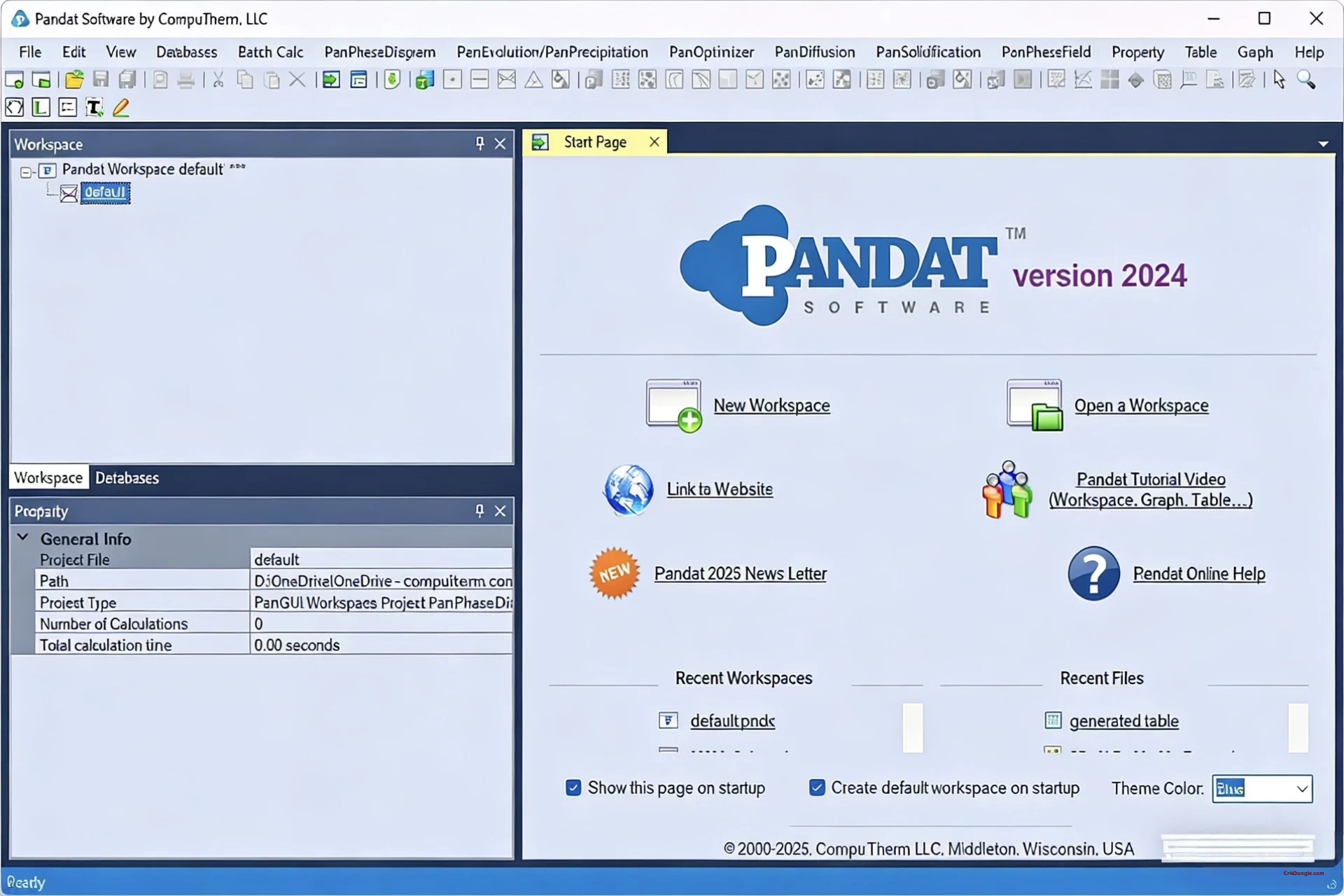This screenshot has height=896, width=1344.
Task: Select the pencil edit tool
Action: [120, 107]
